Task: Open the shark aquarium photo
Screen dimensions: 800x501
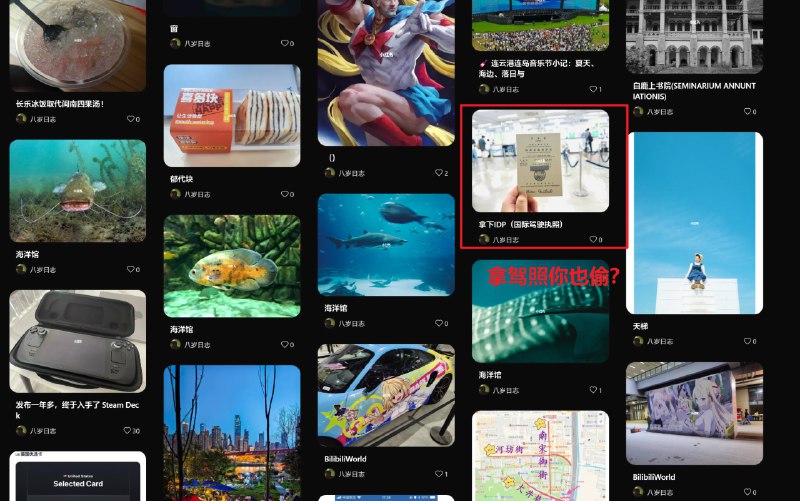Action: pos(386,245)
